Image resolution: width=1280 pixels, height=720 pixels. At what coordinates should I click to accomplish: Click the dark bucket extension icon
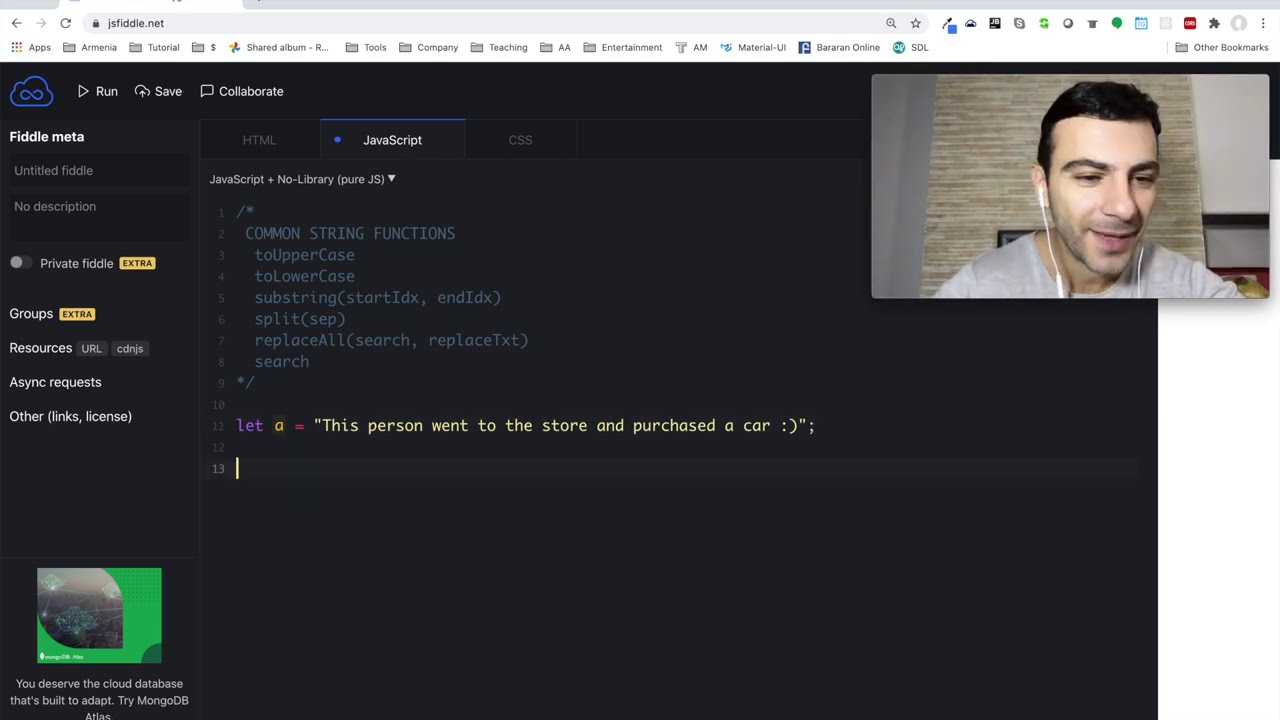pos(1092,23)
